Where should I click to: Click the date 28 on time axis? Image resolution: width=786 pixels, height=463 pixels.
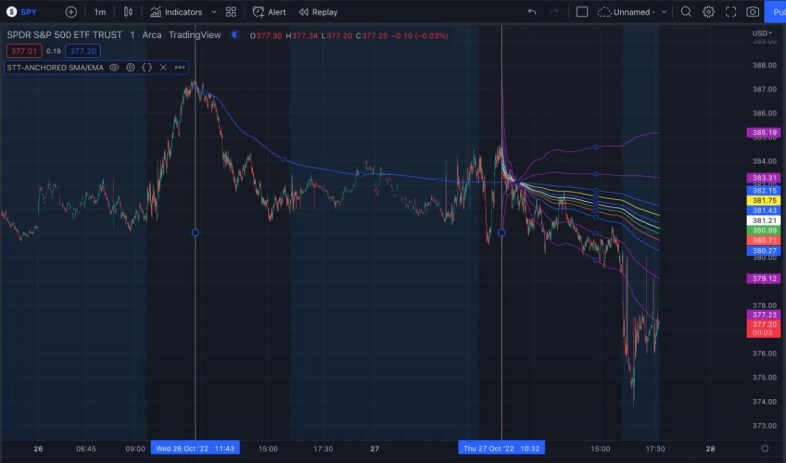click(x=710, y=448)
